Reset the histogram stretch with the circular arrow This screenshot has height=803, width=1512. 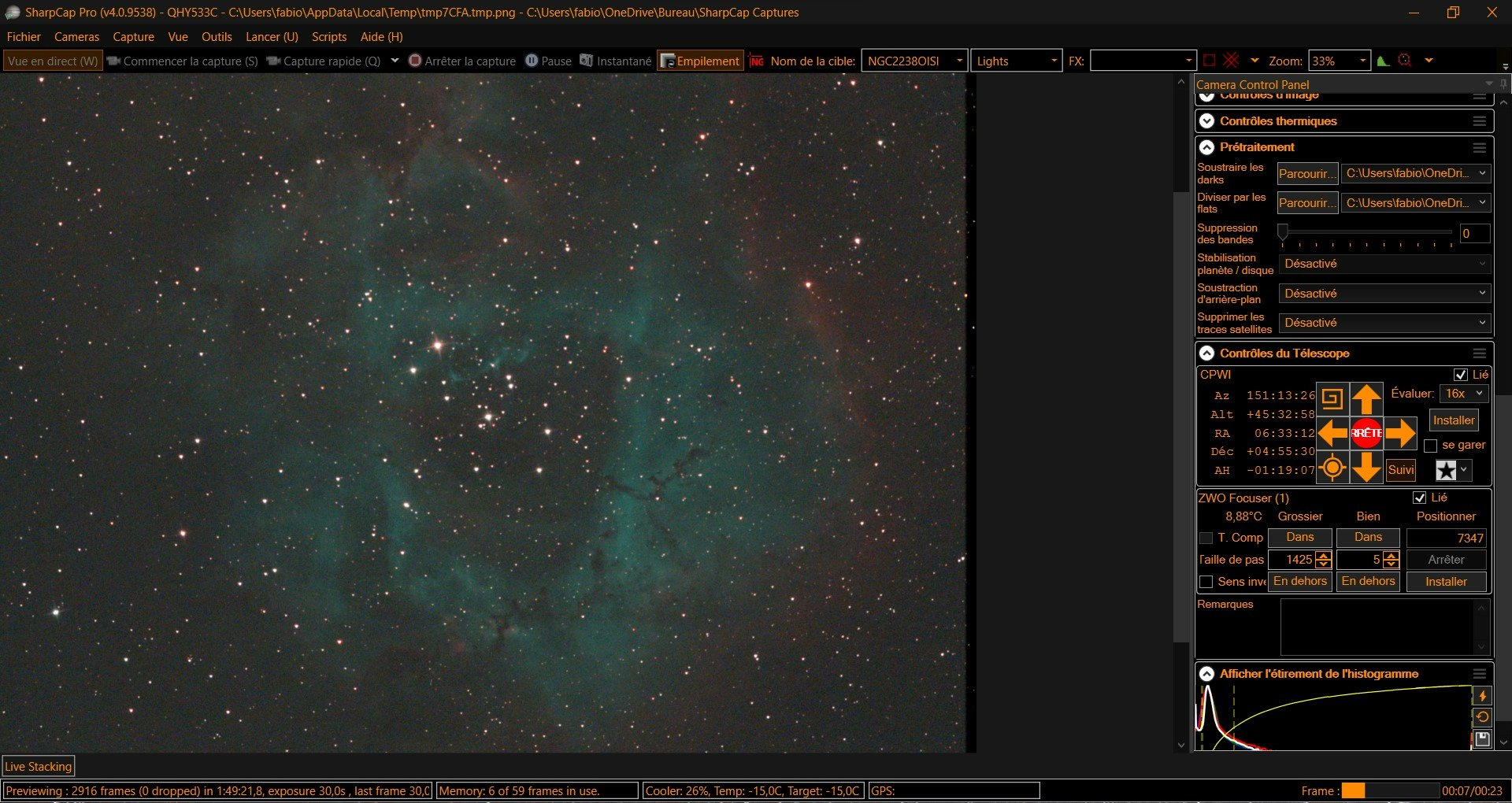1482,717
